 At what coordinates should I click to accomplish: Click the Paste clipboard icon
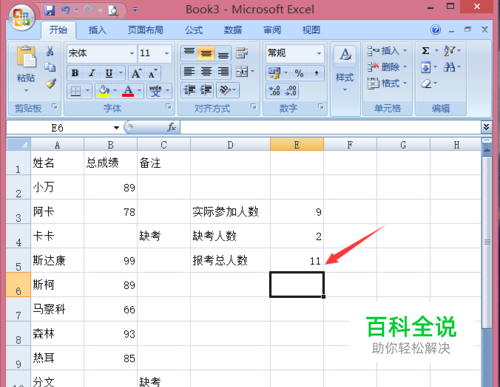coord(26,57)
